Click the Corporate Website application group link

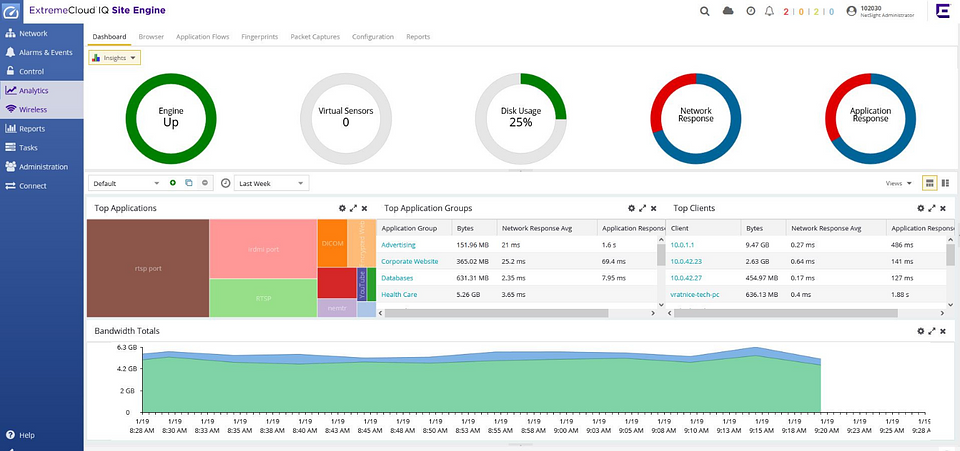click(410, 260)
